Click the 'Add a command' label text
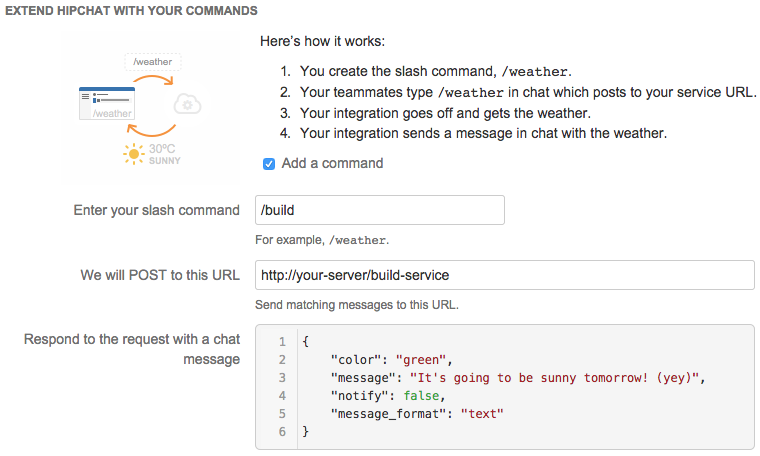 [332, 163]
